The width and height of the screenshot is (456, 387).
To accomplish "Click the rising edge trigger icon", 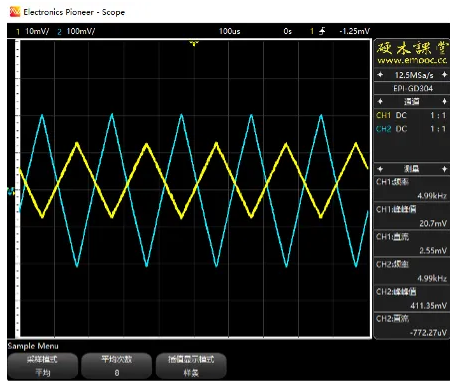I will 322,31.
